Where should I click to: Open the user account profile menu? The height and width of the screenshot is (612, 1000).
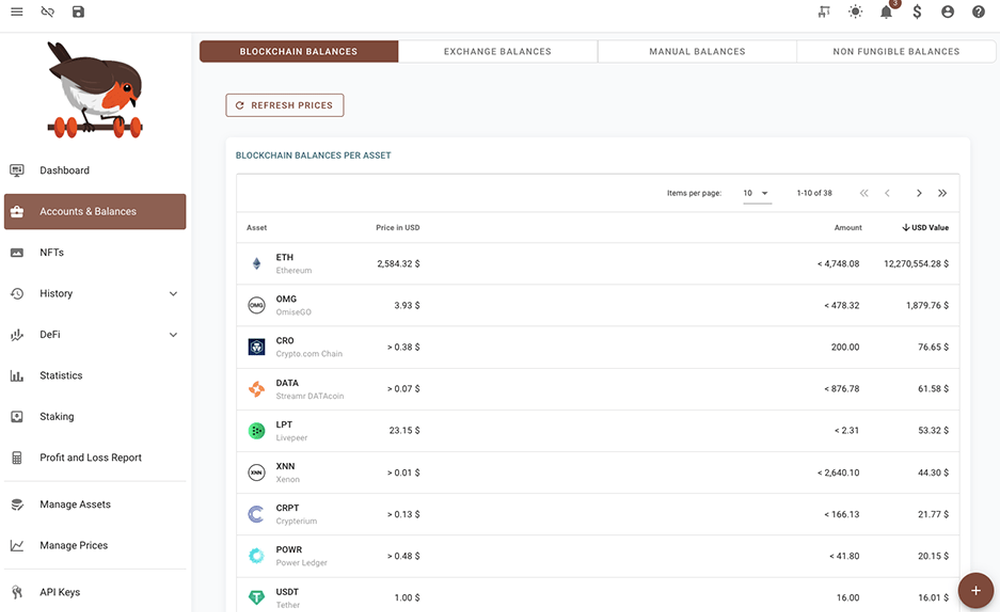pyautogui.click(x=947, y=11)
